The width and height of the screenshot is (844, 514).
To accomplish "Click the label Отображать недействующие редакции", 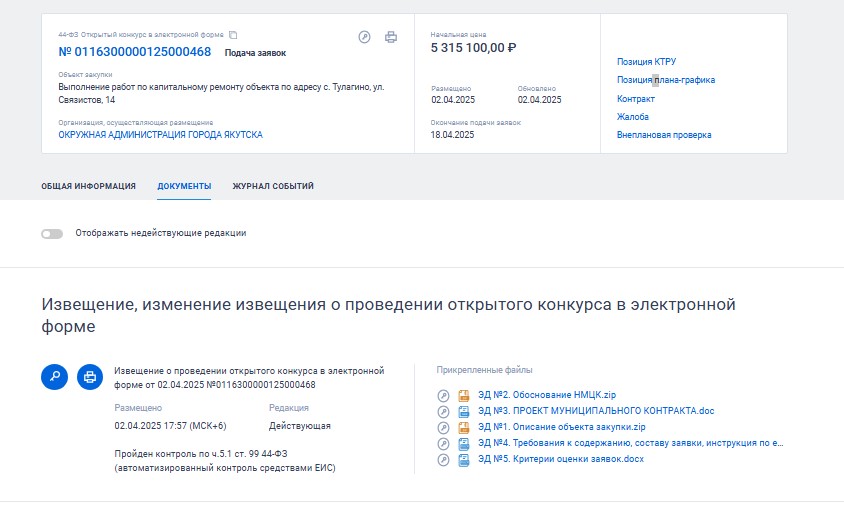I will [x=160, y=233].
